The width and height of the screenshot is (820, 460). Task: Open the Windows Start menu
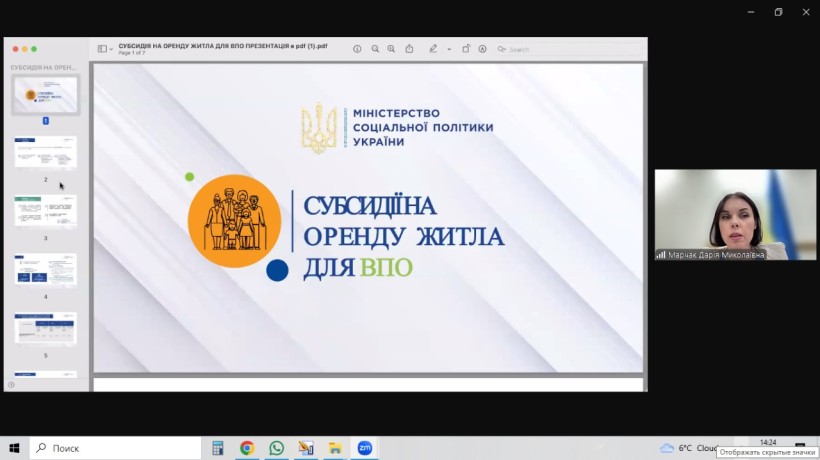coord(14,448)
